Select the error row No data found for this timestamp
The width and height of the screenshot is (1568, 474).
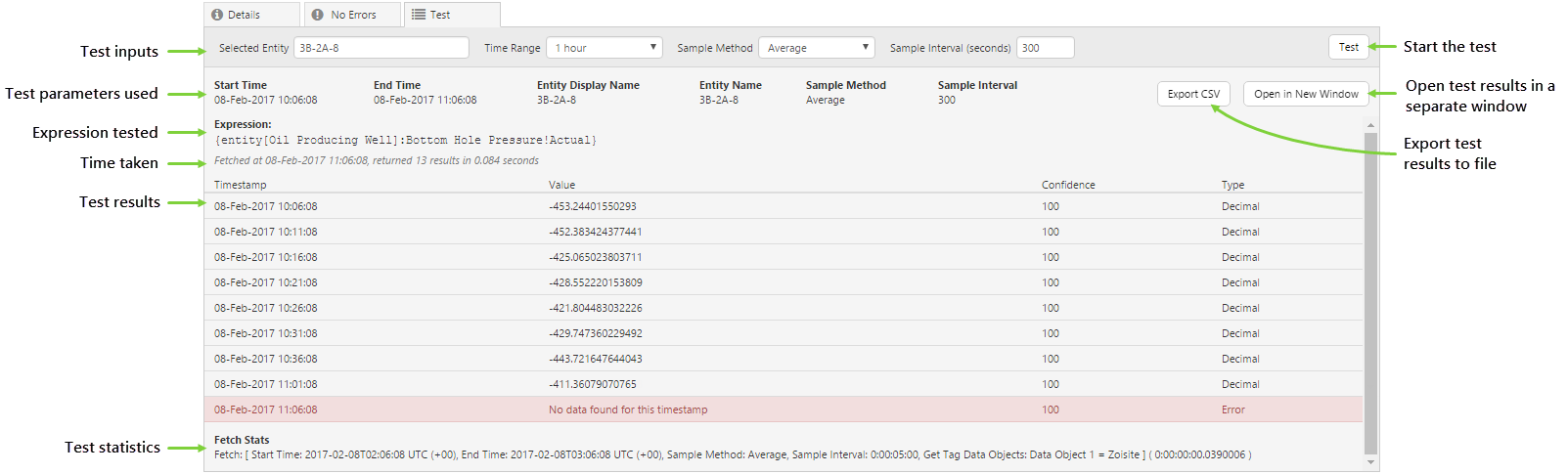click(628, 409)
